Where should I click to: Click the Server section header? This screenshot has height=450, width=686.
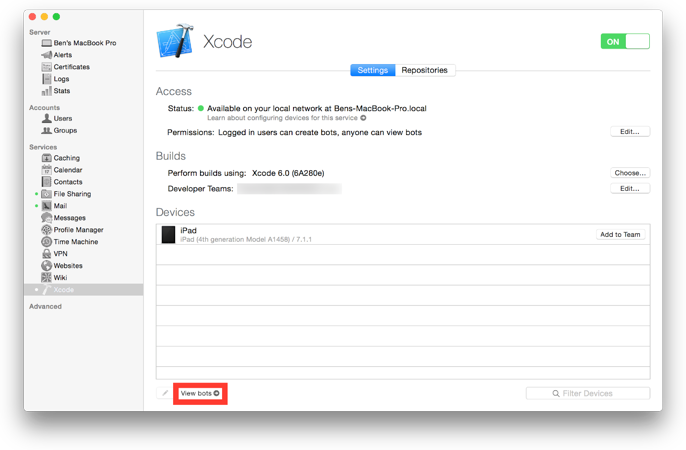(40, 32)
